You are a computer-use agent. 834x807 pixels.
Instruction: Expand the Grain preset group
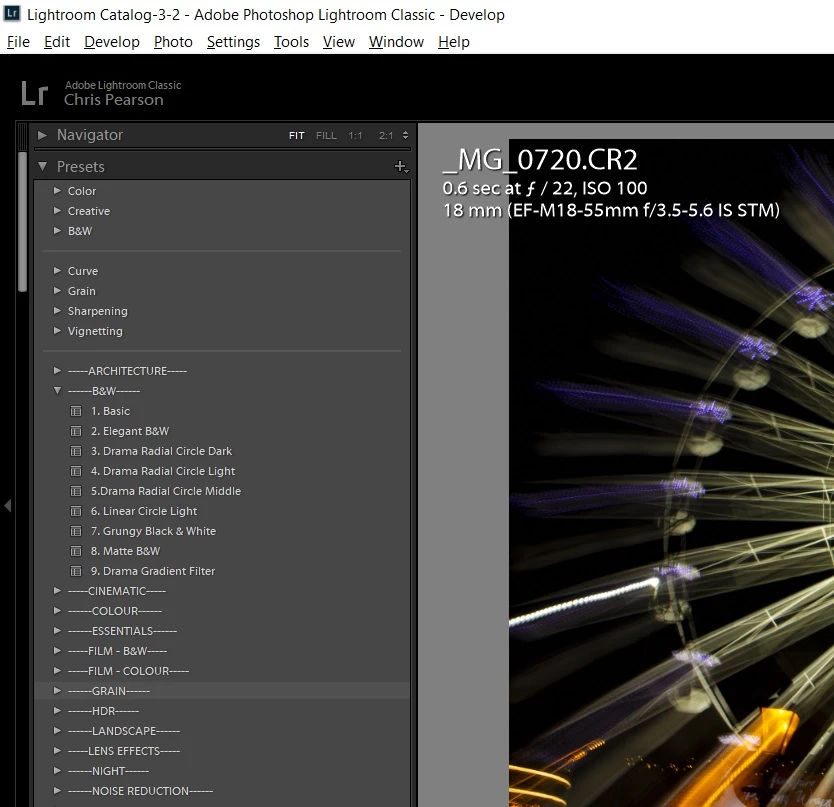[57, 290]
